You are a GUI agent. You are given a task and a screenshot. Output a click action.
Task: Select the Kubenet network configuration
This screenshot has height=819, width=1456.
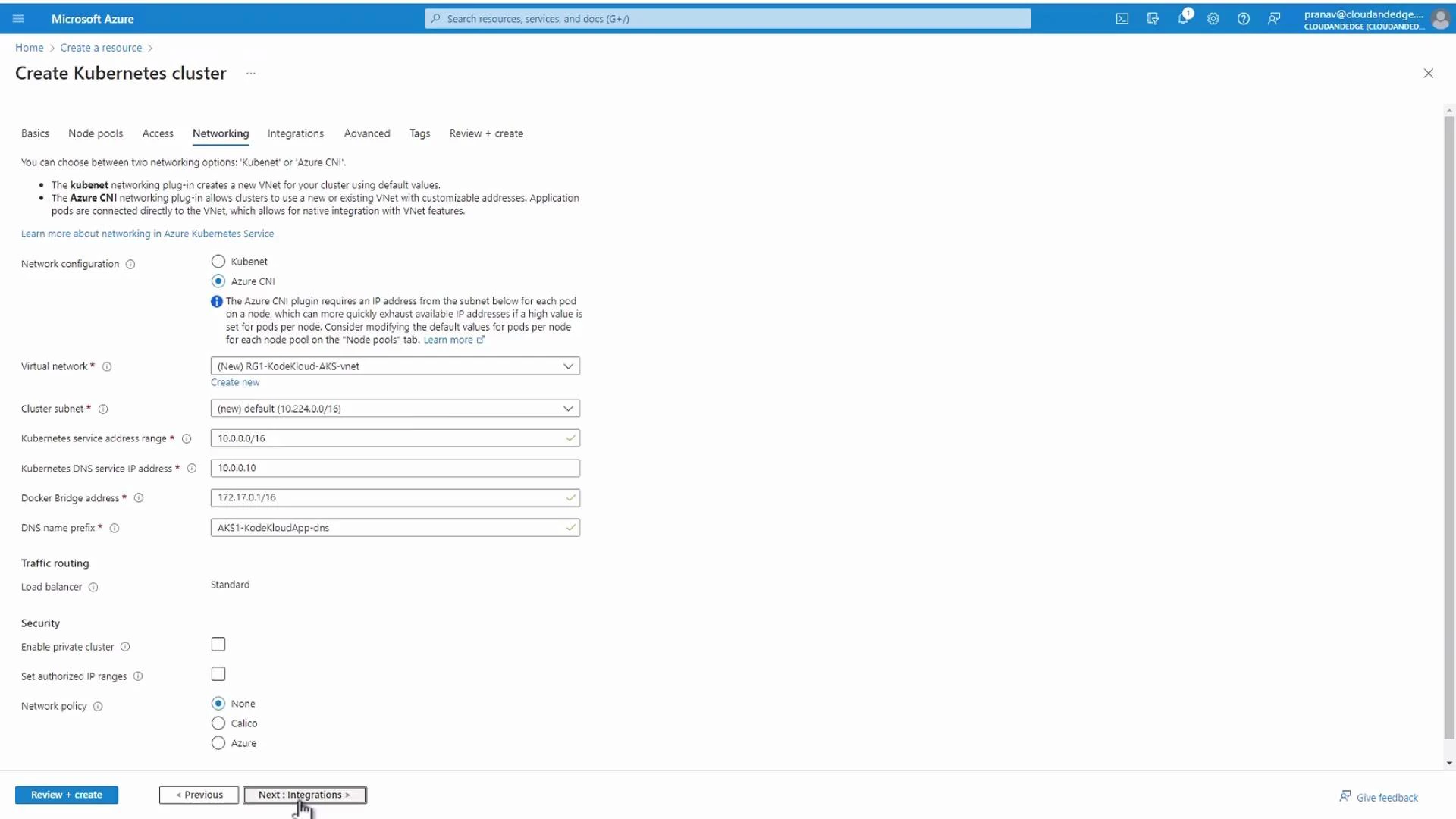(218, 261)
